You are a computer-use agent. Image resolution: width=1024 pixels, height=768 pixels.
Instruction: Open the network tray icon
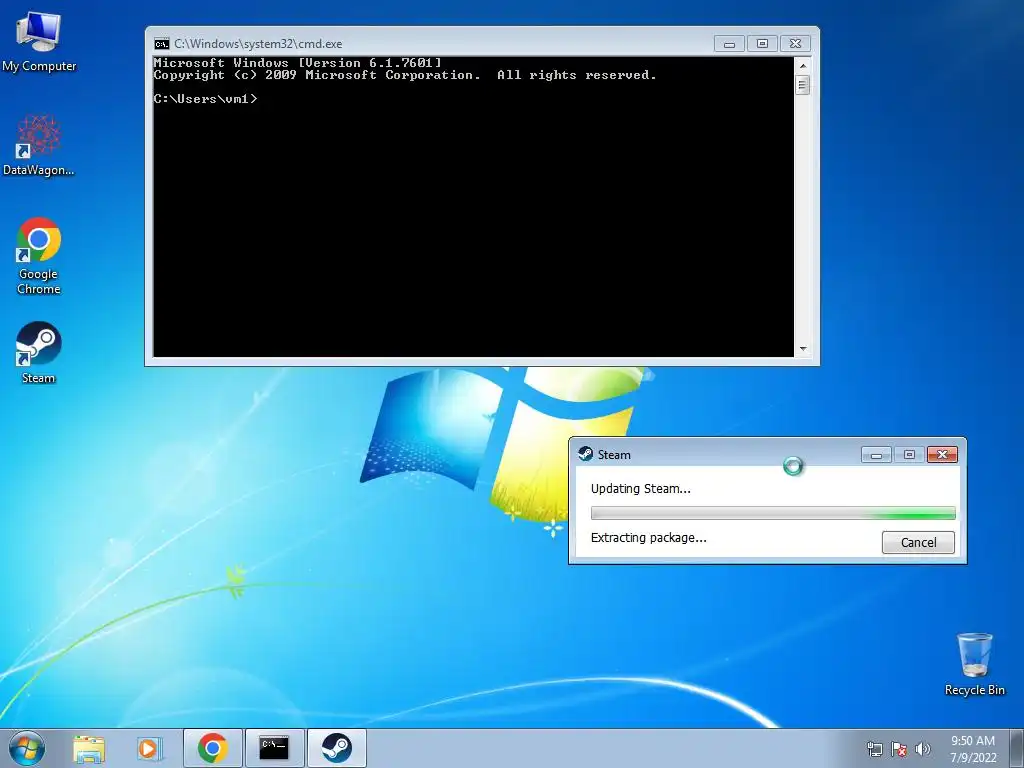(874, 749)
